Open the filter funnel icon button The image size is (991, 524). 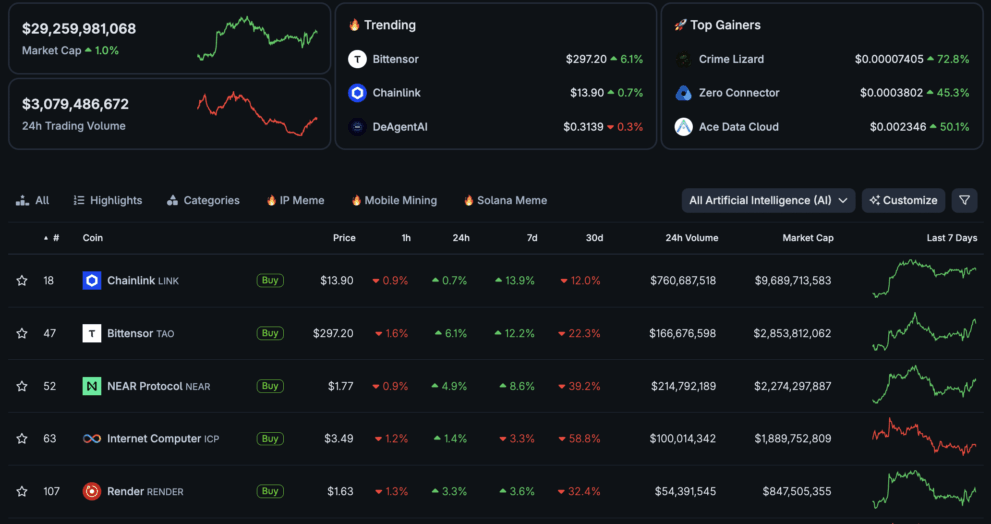click(x=964, y=200)
